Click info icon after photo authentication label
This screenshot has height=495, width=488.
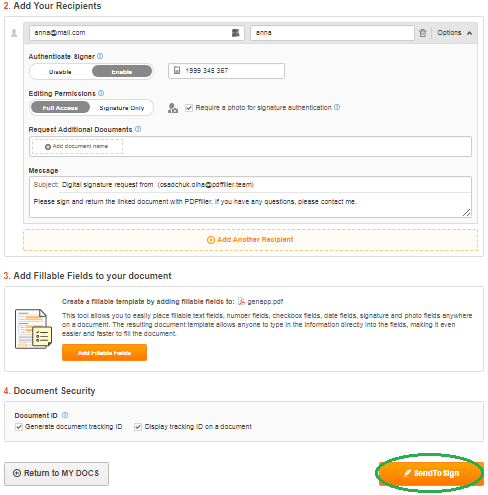(337, 107)
